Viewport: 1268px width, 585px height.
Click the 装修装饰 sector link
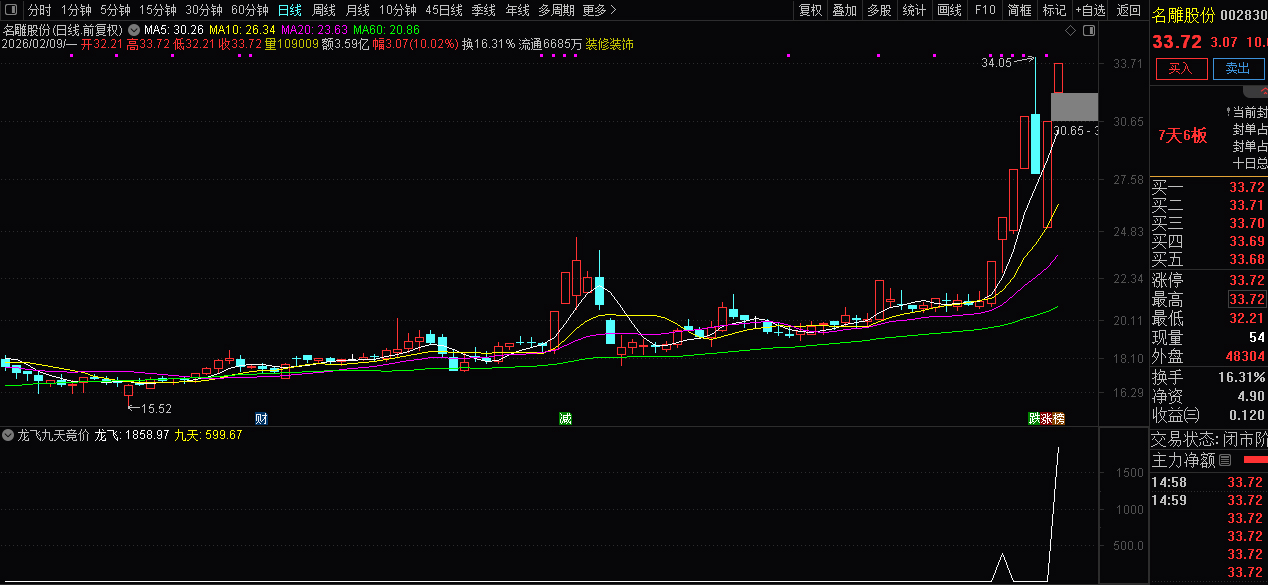(x=609, y=45)
